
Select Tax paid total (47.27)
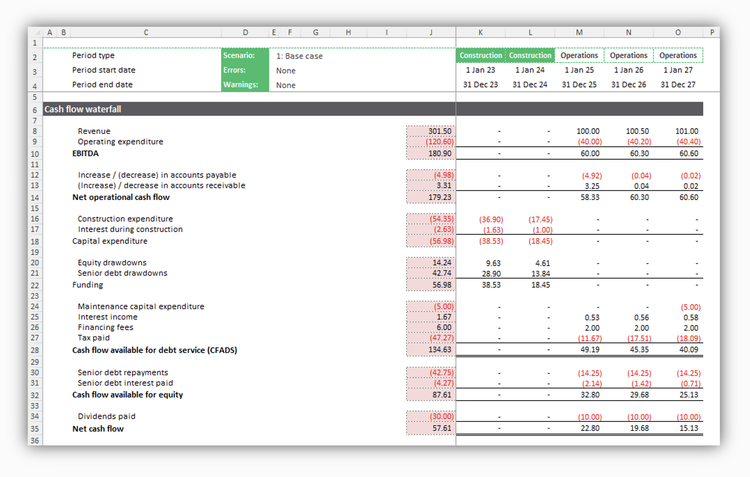coord(430,338)
